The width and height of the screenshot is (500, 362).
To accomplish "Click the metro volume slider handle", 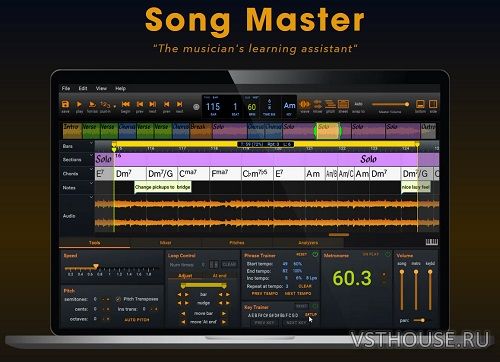I will [x=416, y=272].
